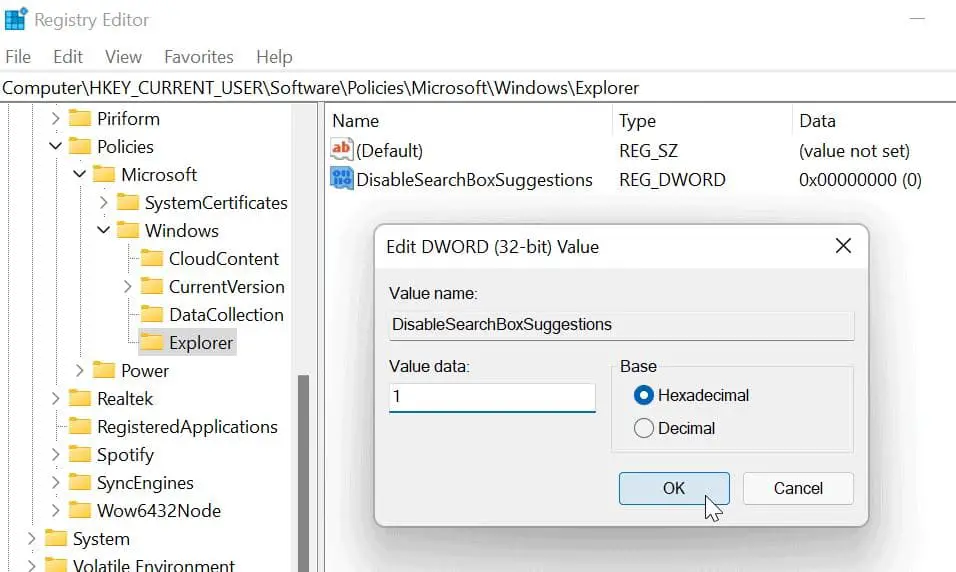
Task: Open the Edit menu
Action: 68,57
